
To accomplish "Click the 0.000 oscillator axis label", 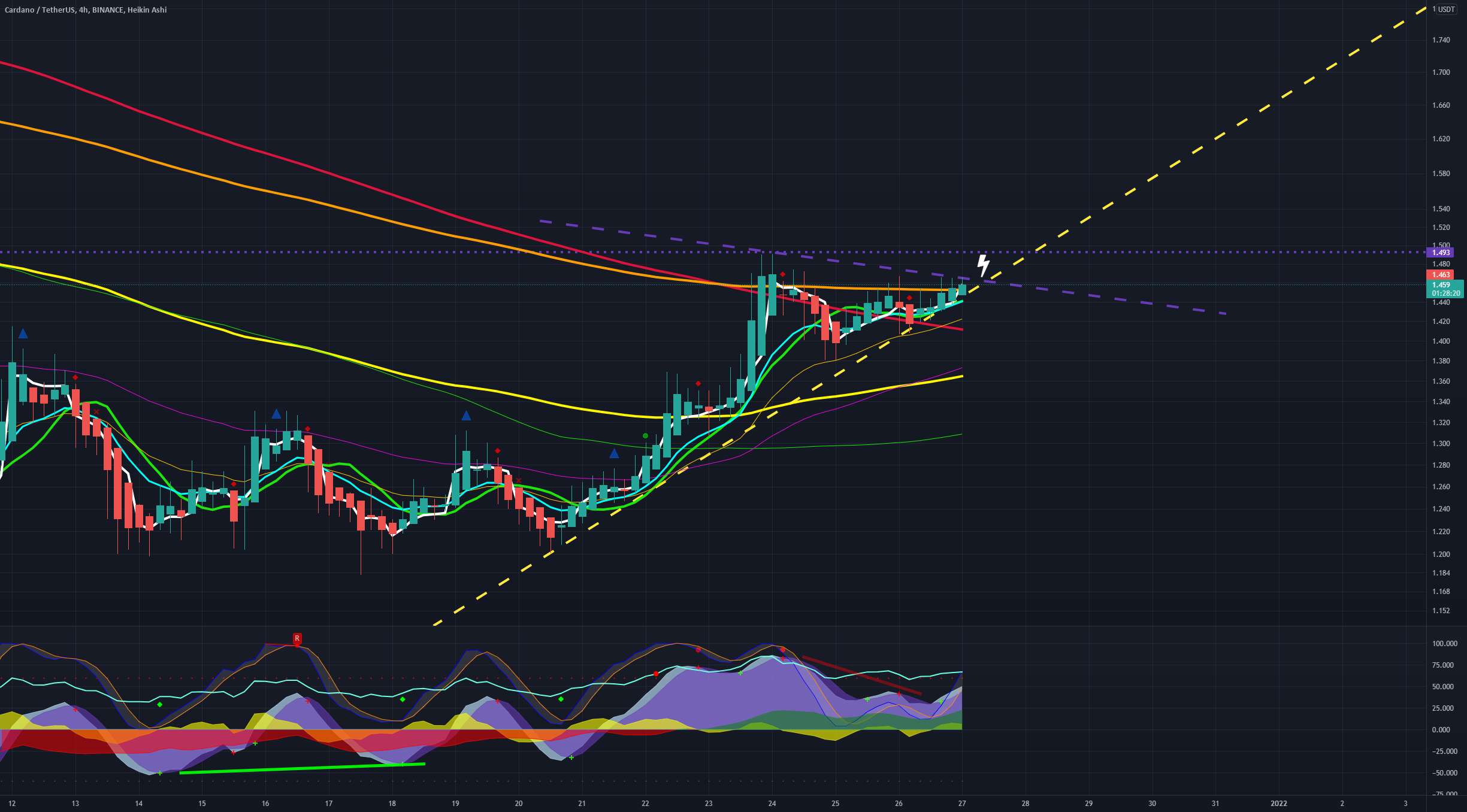I will [x=1441, y=730].
